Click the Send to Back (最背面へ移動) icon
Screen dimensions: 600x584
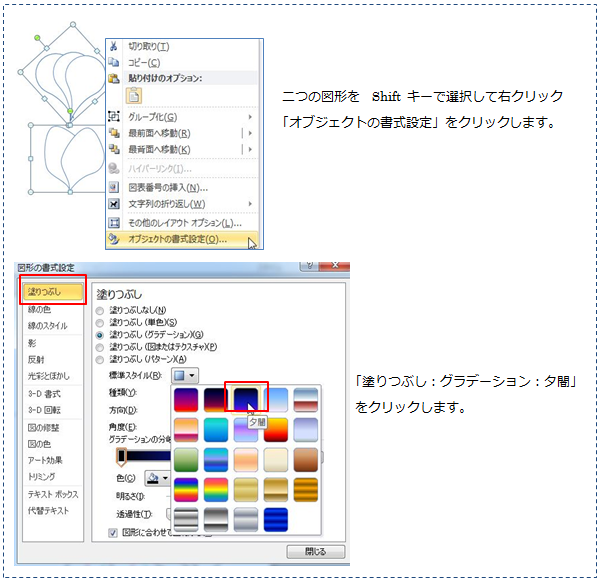[x=114, y=150]
